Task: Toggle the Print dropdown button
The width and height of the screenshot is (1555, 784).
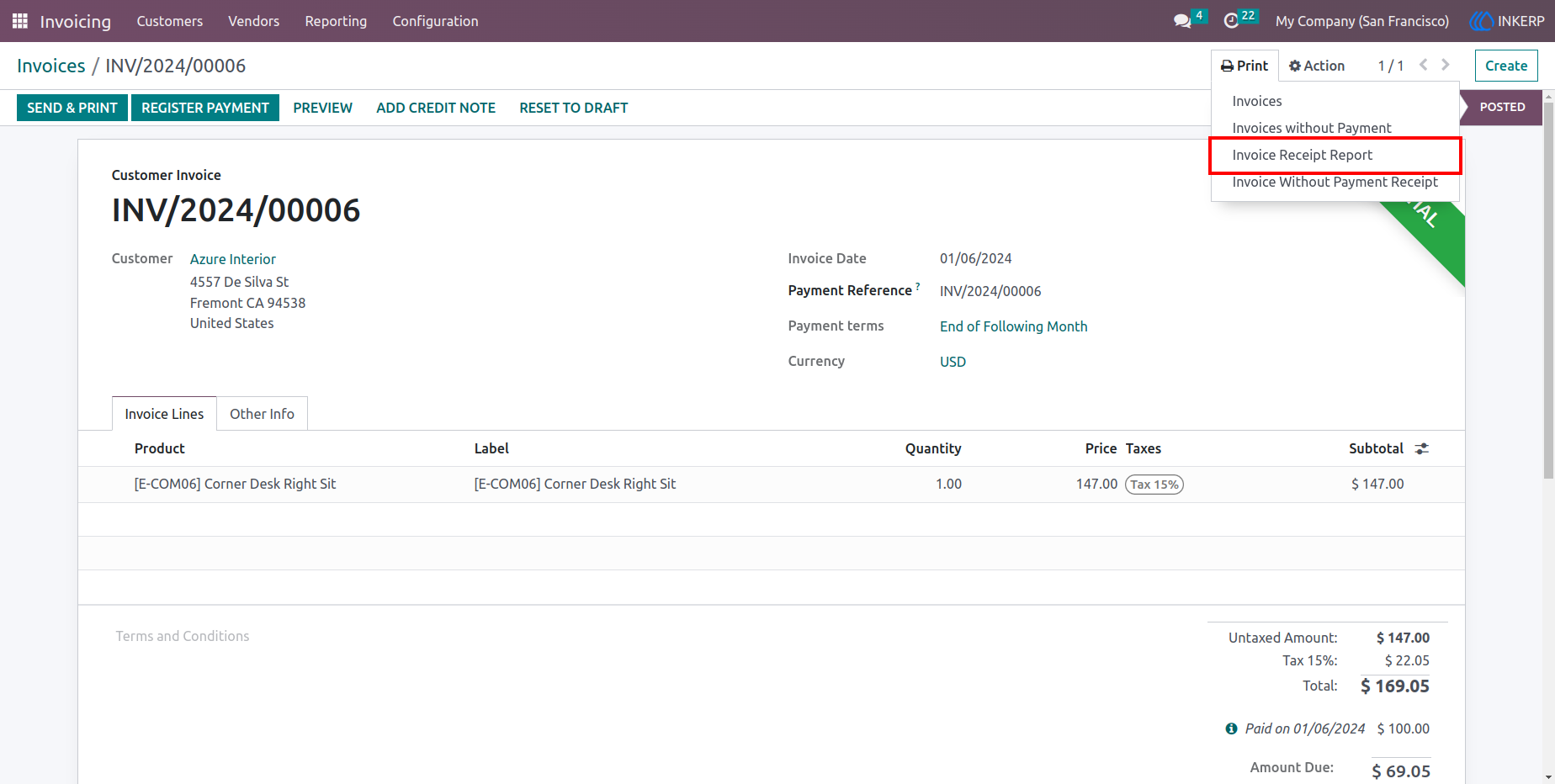Action: (x=1245, y=66)
